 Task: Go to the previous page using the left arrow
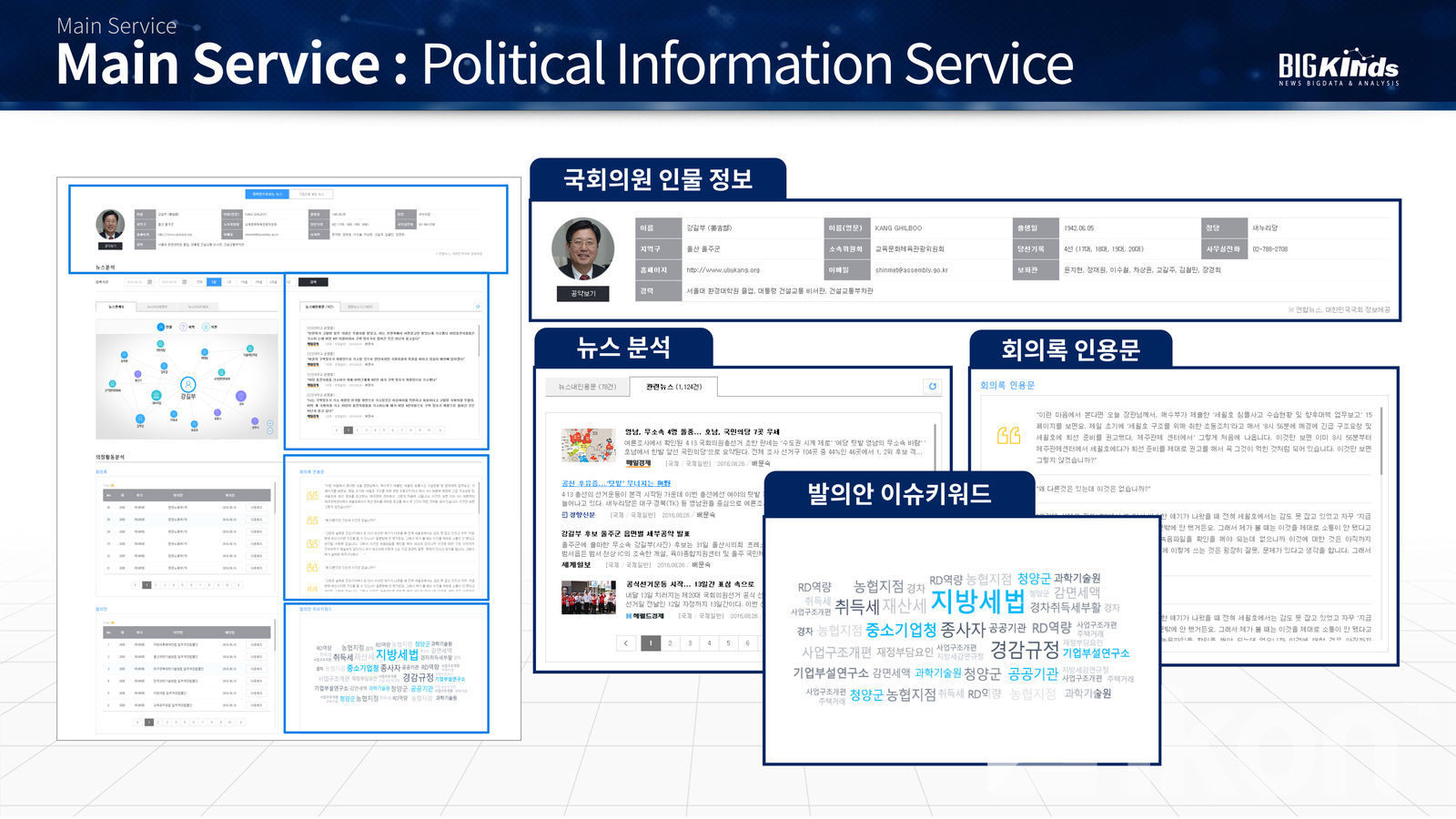coord(626,643)
